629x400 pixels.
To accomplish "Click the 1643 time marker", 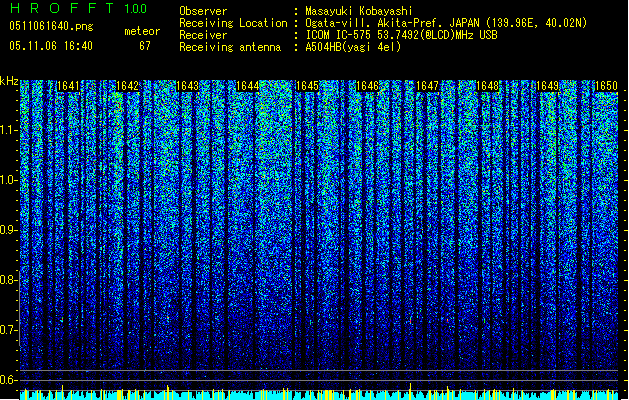I will tap(187, 86).
